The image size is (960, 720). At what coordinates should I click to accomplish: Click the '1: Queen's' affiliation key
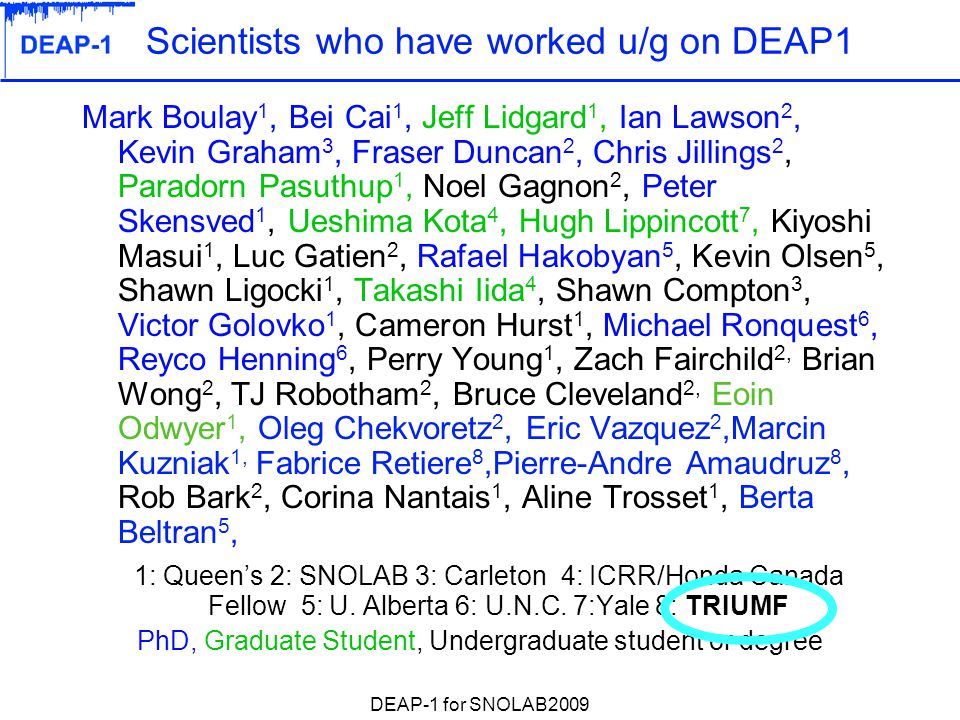pos(198,576)
